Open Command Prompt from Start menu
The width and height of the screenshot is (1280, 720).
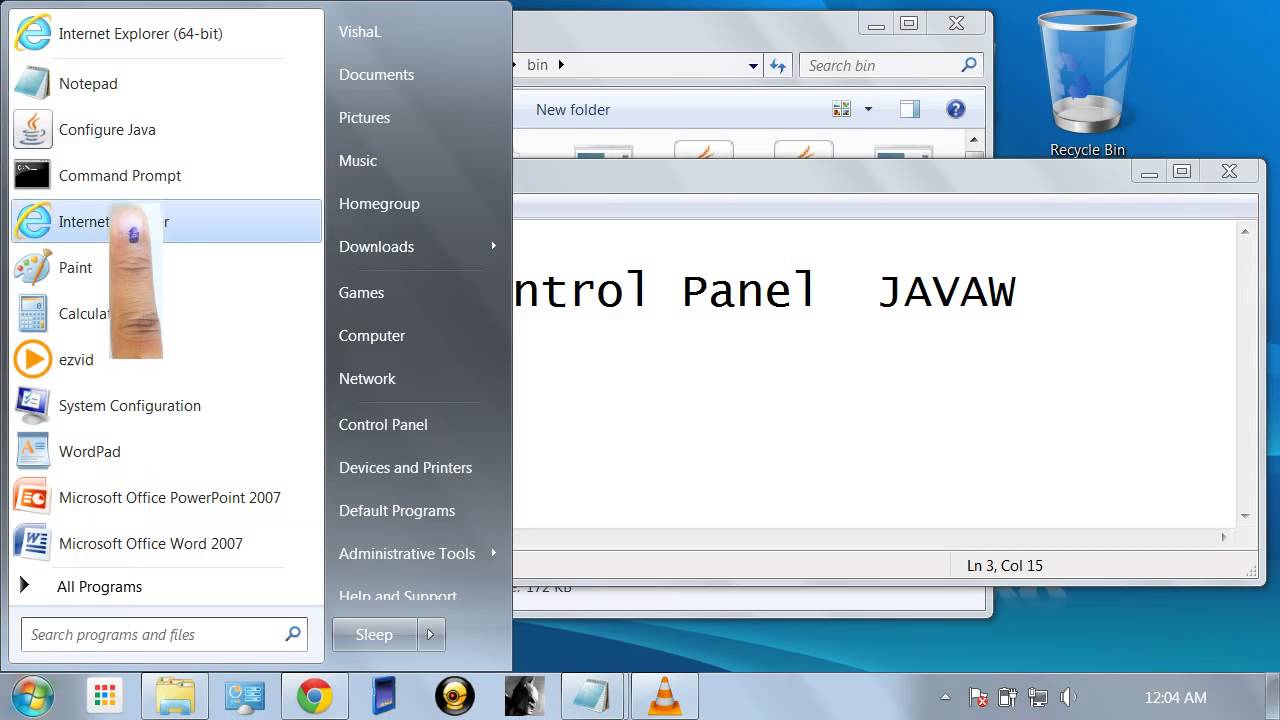pyautogui.click(x=166, y=176)
